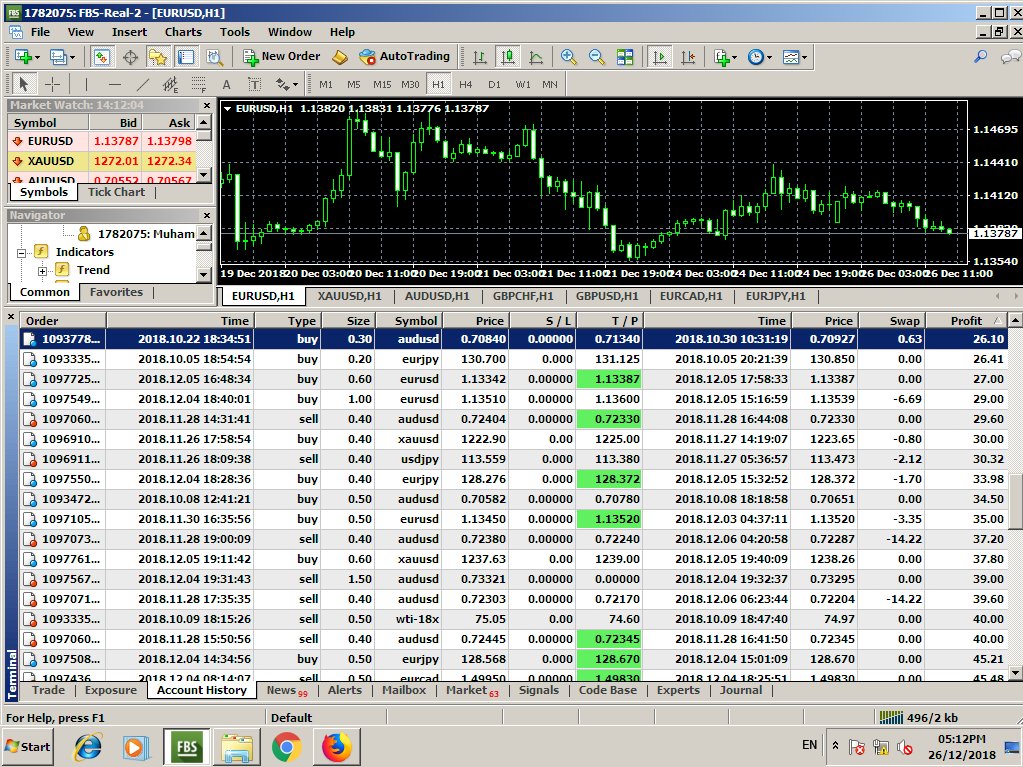Select the Text tool letter A

226,84
